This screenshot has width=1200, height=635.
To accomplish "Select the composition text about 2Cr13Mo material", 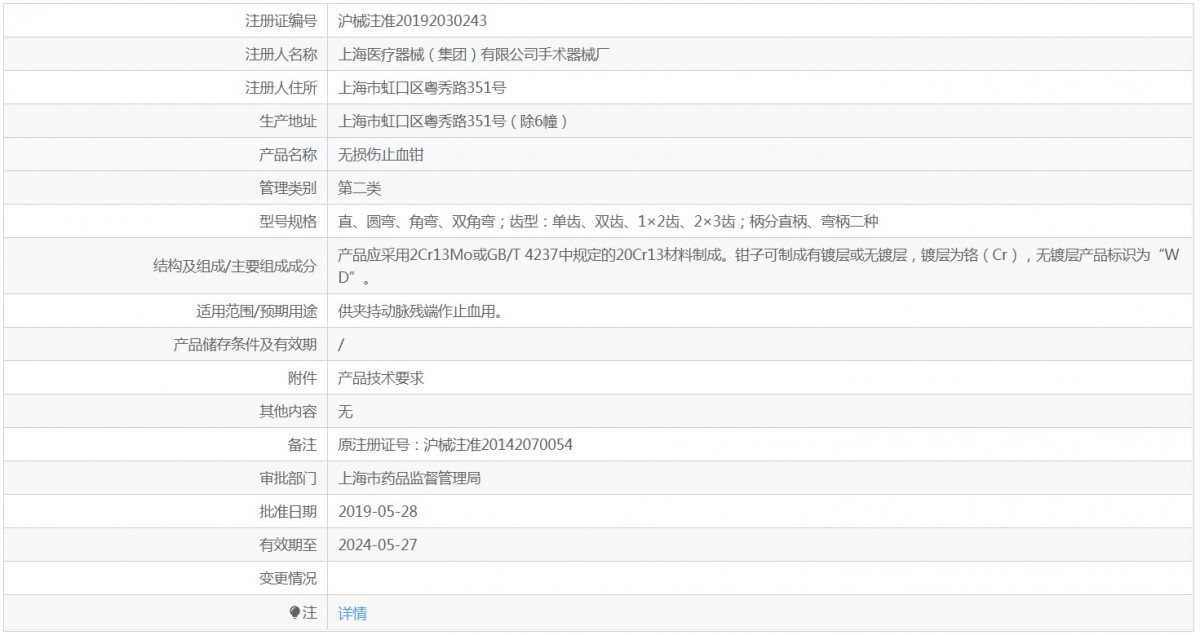I will pos(759,267).
